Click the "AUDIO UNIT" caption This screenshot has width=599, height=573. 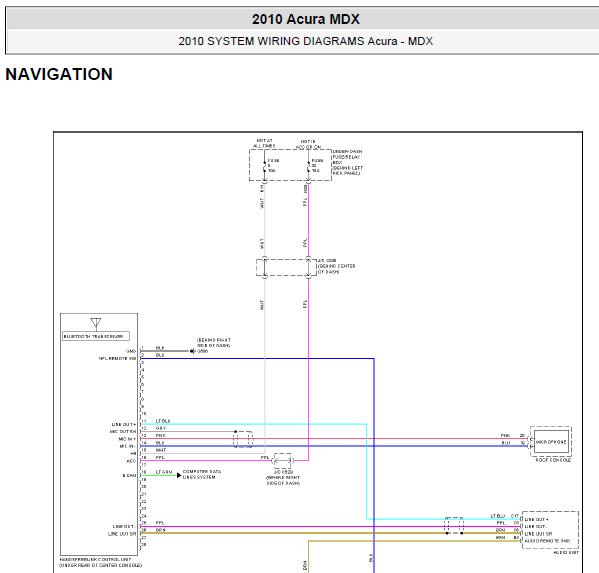(566, 552)
